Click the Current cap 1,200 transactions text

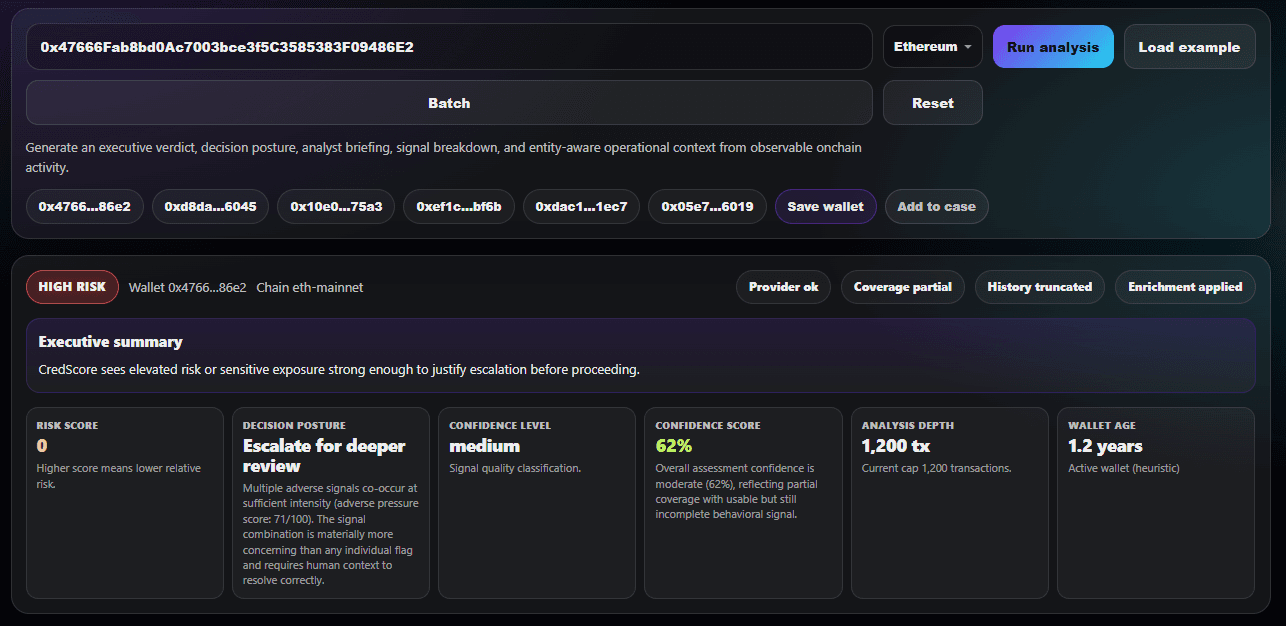pos(935,468)
